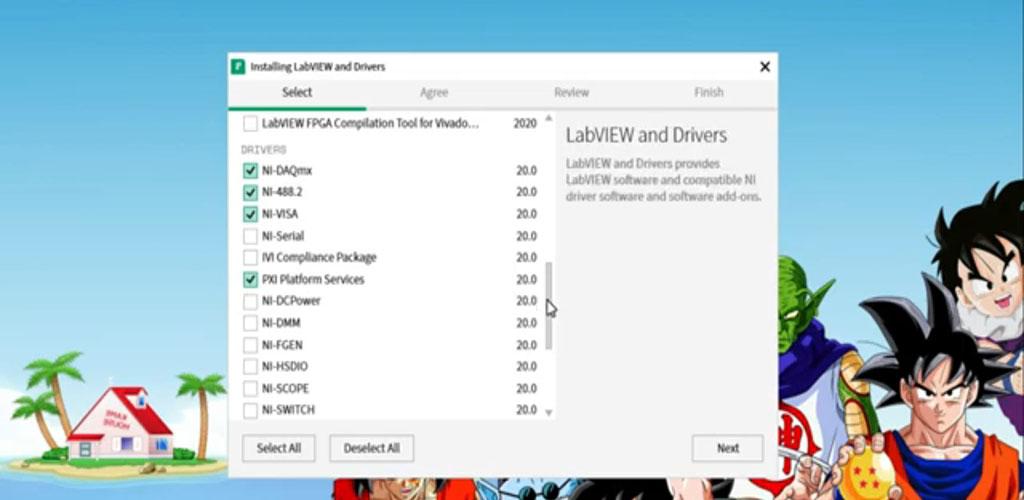The width and height of the screenshot is (1024, 500).
Task: Enable the NI-SWITCH driver checkbox
Action: click(x=250, y=411)
